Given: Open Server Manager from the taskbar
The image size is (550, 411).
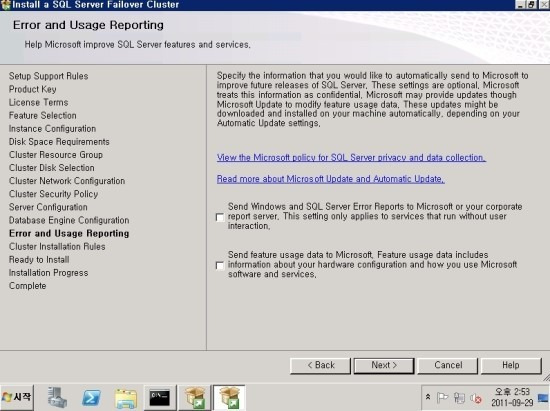Looking at the screenshot, I should pyautogui.click(x=57, y=398).
